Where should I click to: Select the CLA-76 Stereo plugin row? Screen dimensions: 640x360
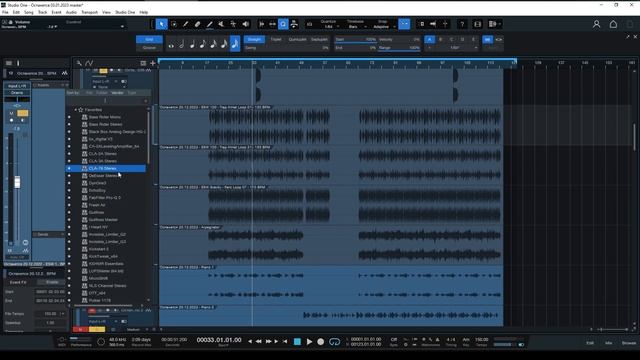click(106, 168)
